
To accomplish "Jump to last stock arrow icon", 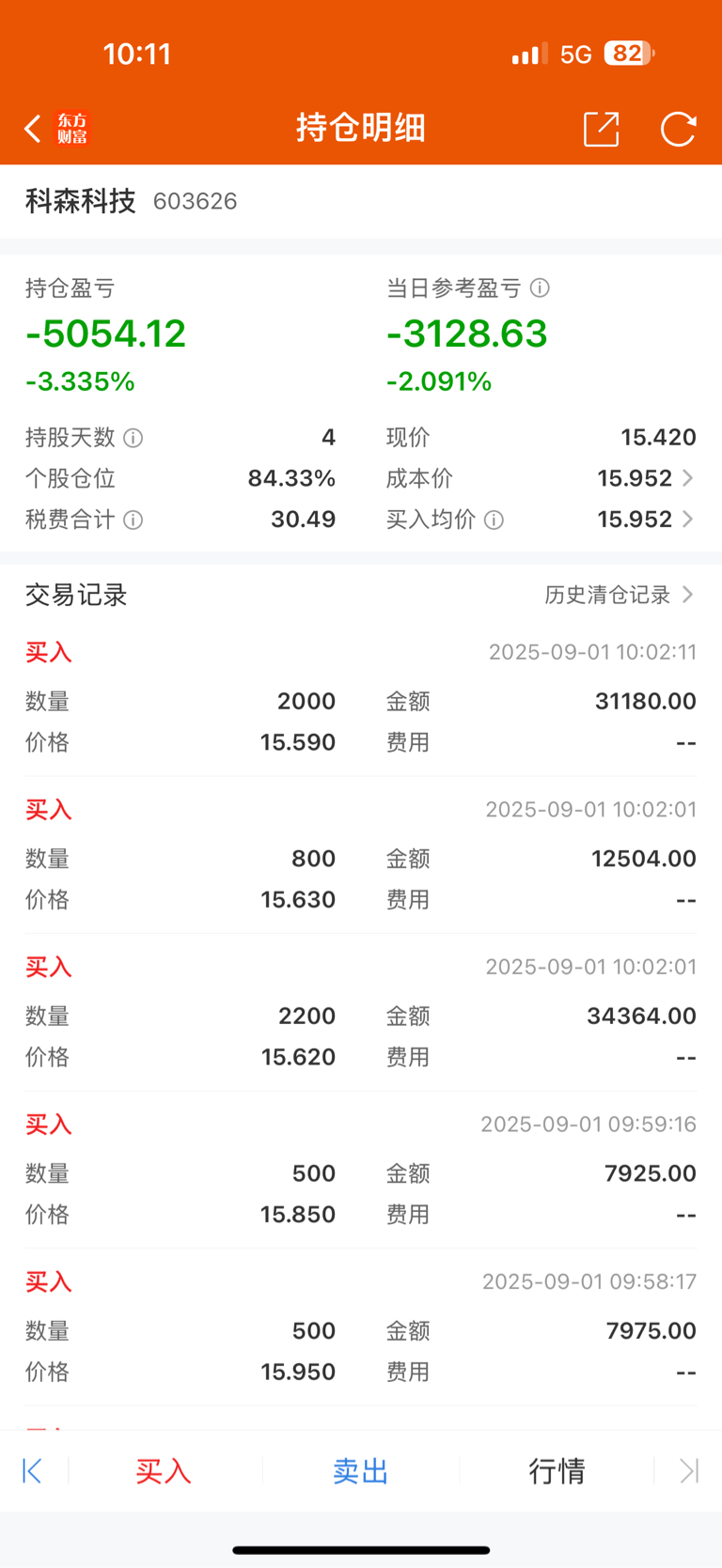I will [x=689, y=1470].
